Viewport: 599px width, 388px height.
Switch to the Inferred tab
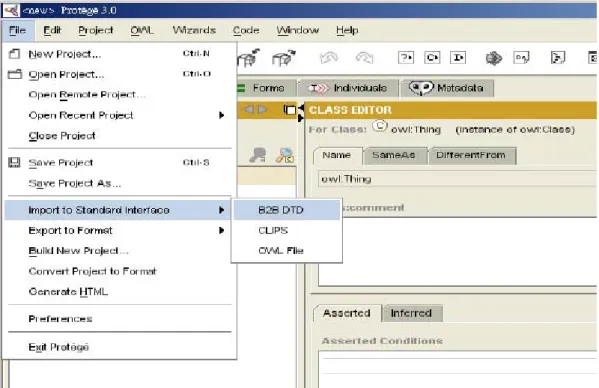411,313
